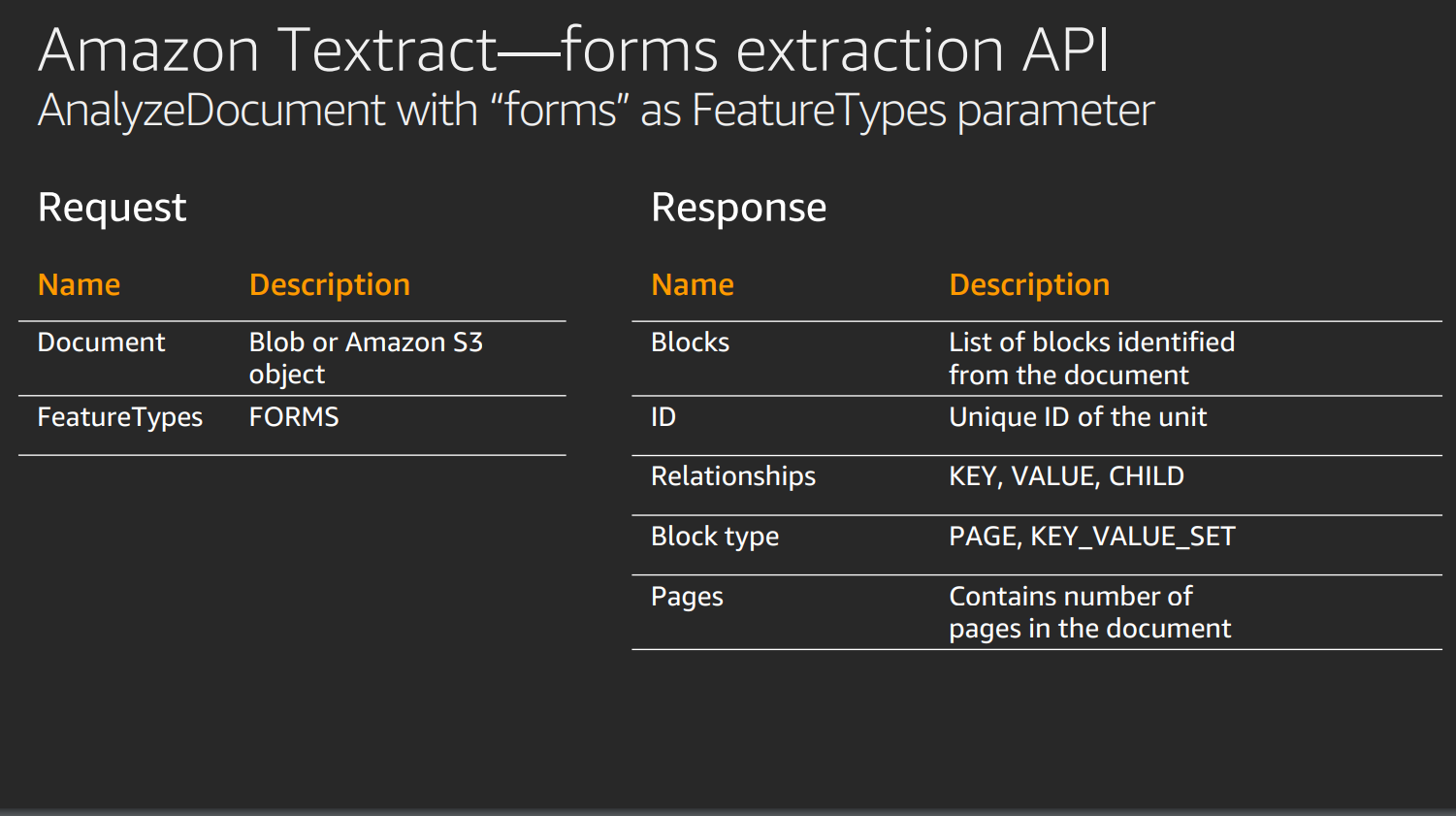Image resolution: width=1456 pixels, height=816 pixels.
Task: Select the AnalyzeDocument subtitle text
Action: 595,111
